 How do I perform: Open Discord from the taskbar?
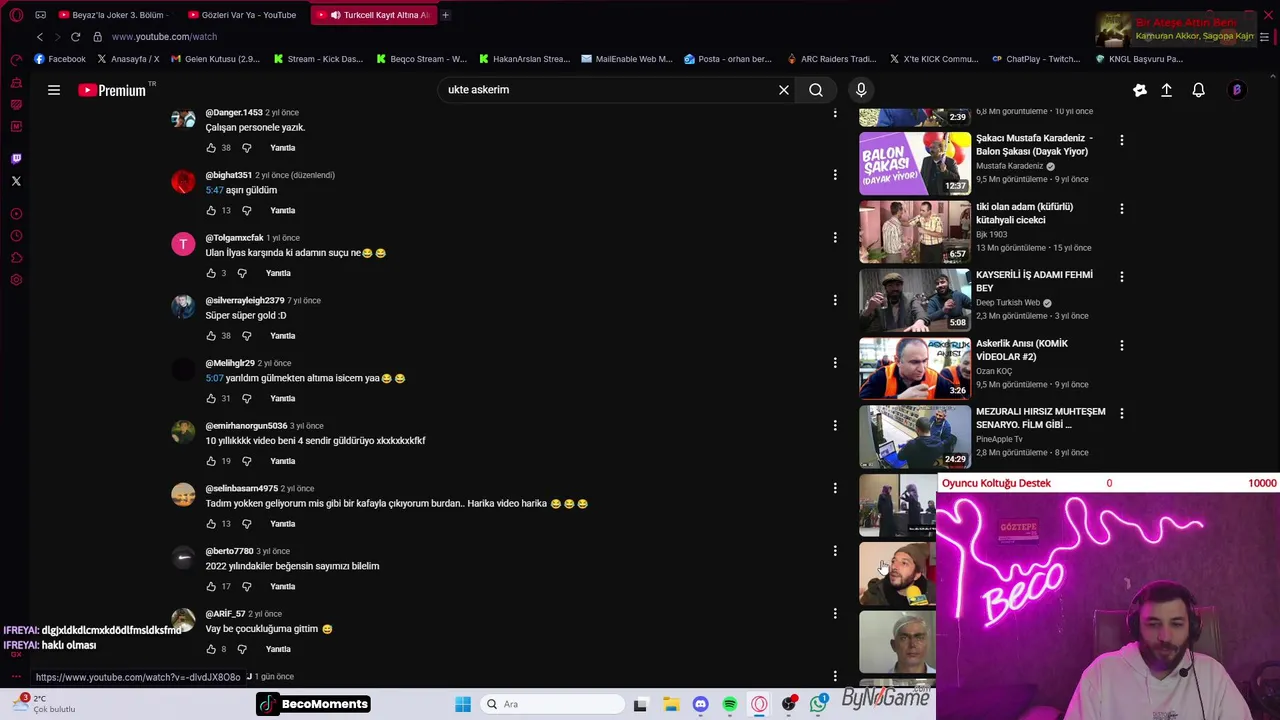click(700, 704)
